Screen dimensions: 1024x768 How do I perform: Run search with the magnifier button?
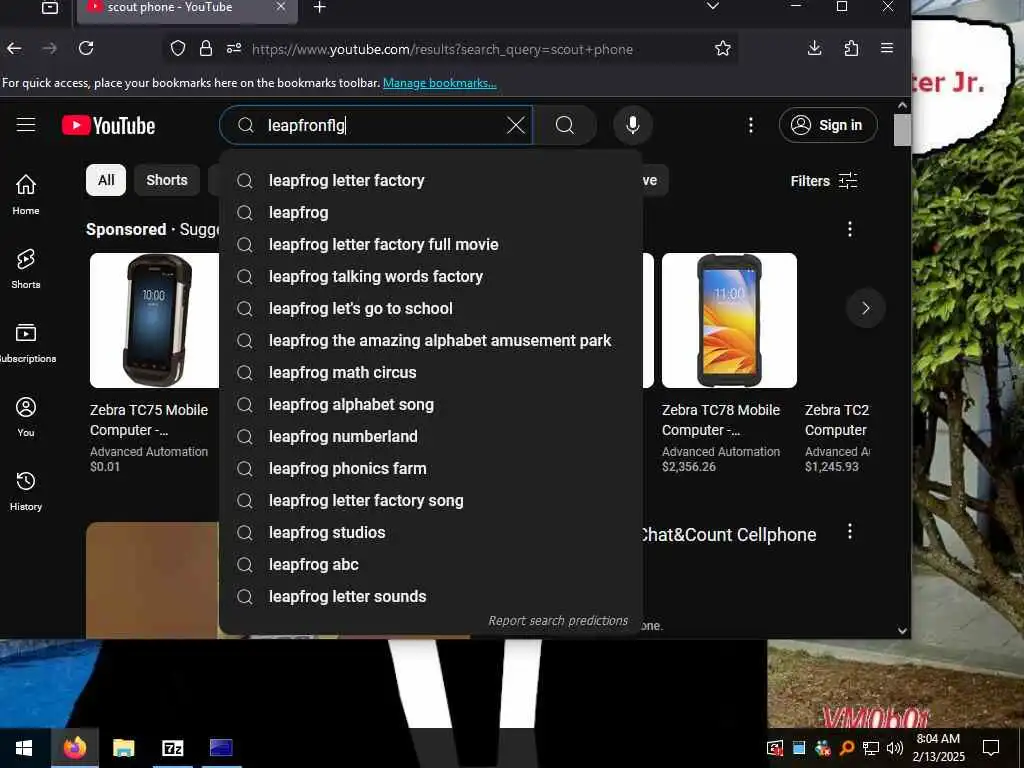point(565,125)
